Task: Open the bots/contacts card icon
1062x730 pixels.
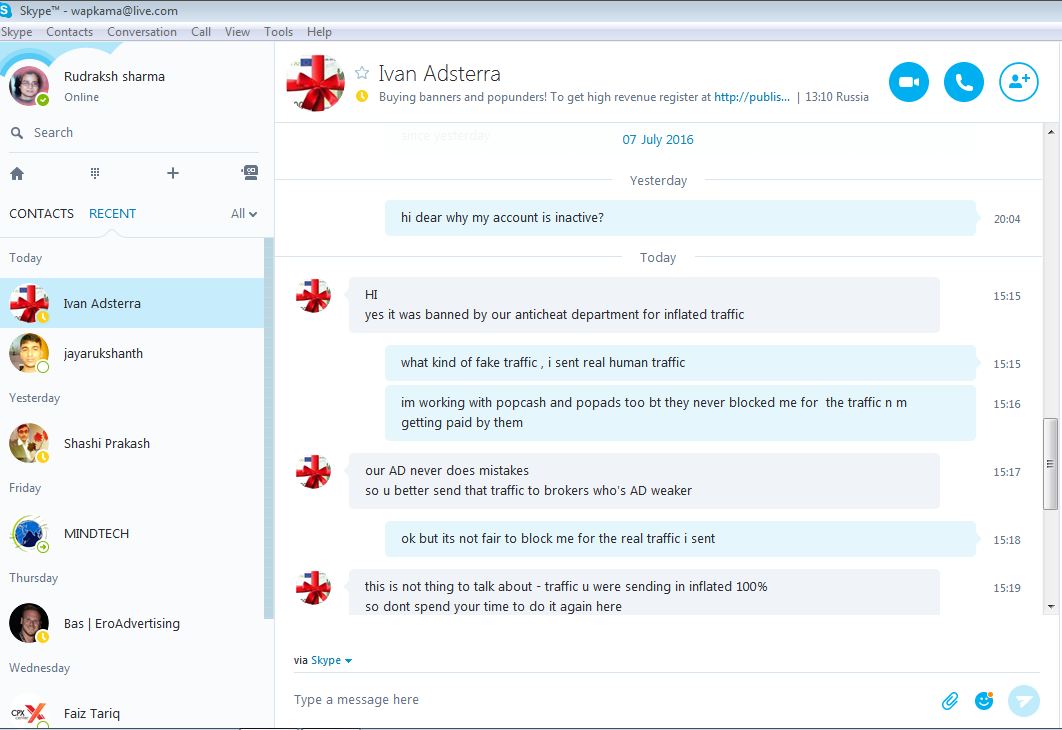Action: click(250, 173)
